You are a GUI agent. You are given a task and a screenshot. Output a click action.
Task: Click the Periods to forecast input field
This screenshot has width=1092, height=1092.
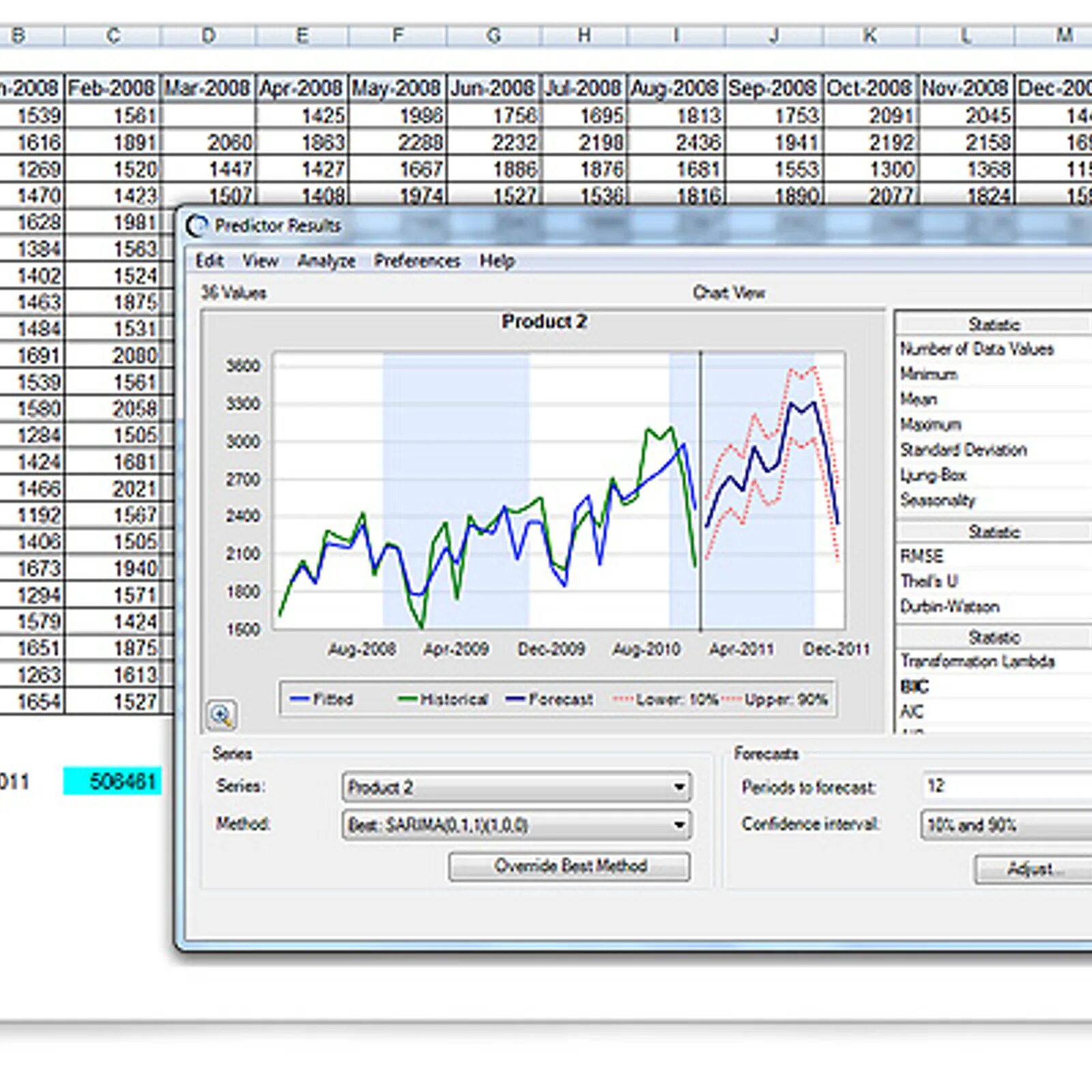point(1007,786)
